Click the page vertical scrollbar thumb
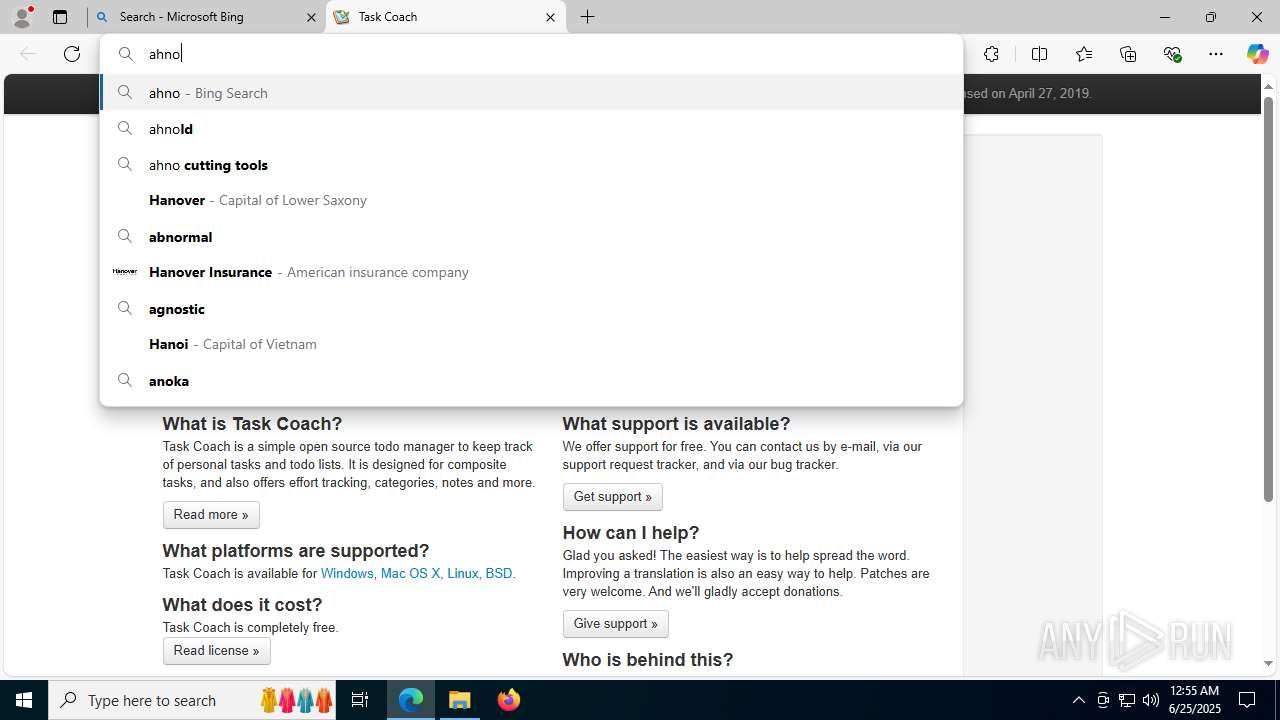Screen dimensions: 1280x720 [x=1268, y=300]
